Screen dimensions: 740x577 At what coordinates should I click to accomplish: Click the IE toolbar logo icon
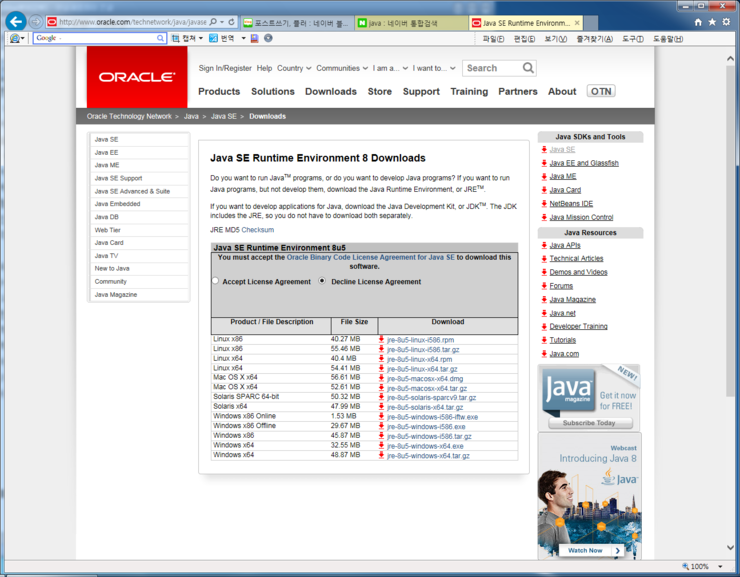pyautogui.click(x=14, y=38)
